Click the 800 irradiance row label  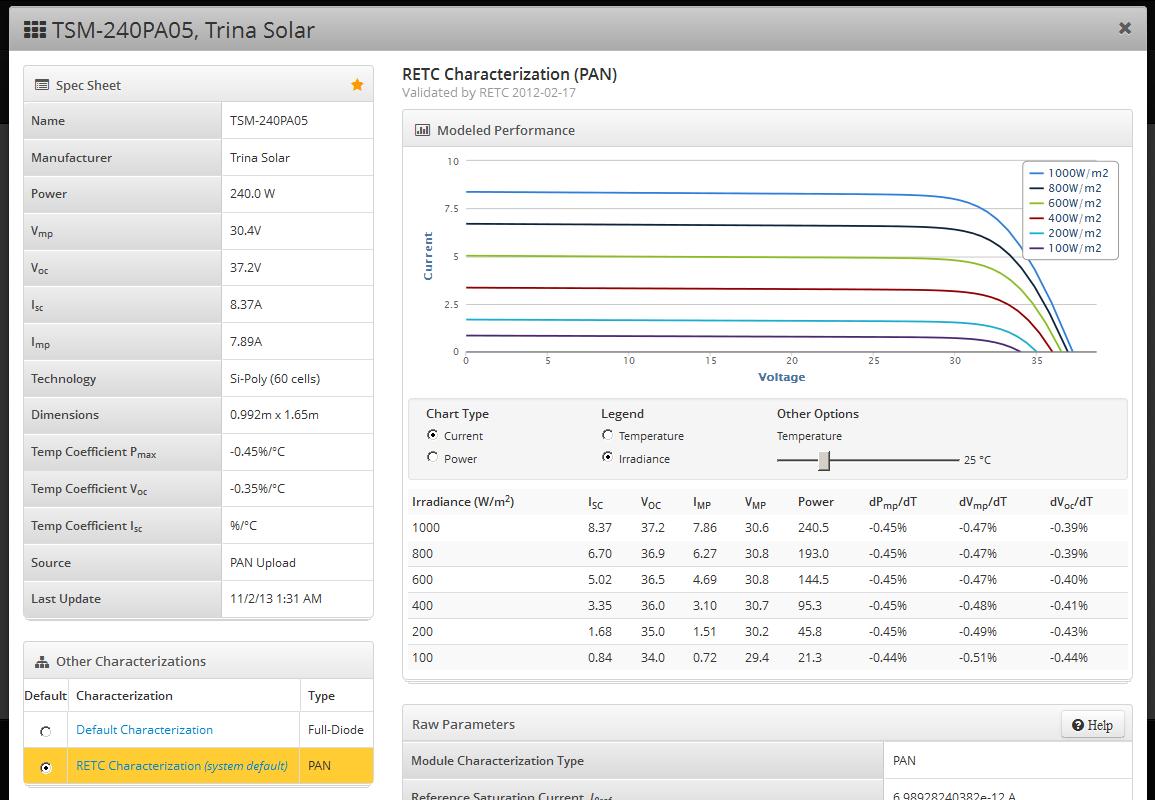coord(422,553)
